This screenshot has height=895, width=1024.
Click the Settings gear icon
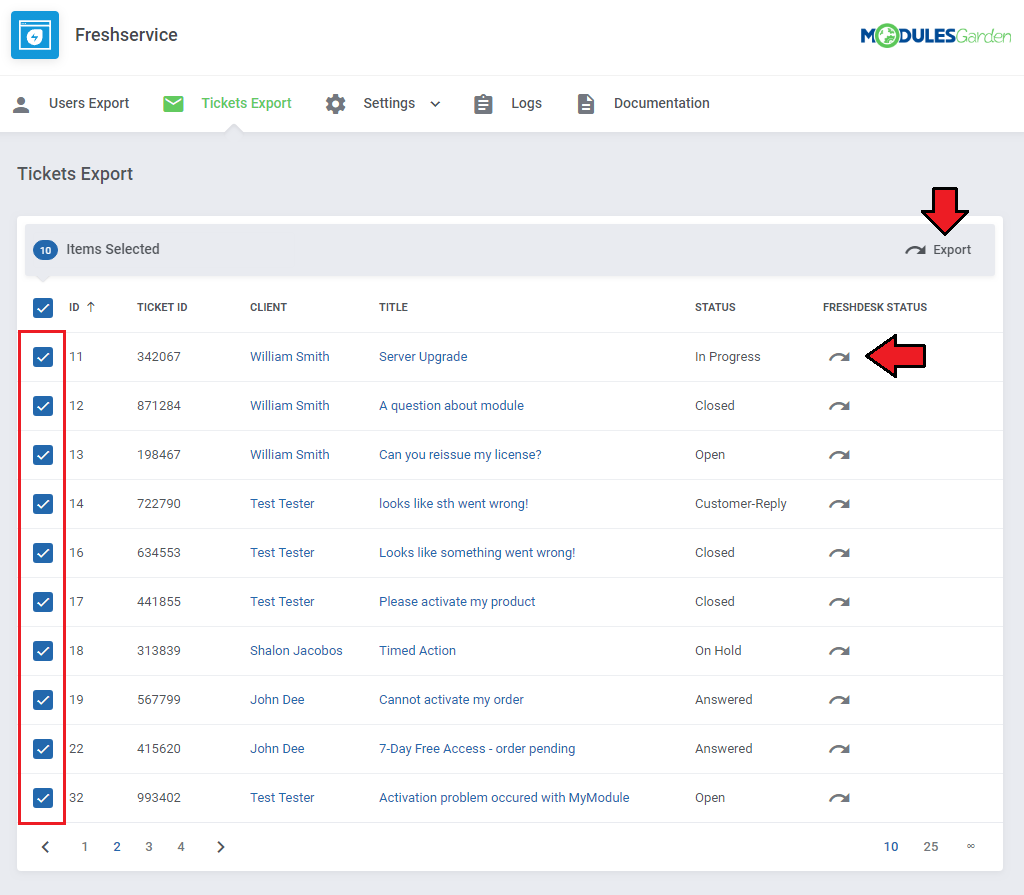pyautogui.click(x=335, y=104)
